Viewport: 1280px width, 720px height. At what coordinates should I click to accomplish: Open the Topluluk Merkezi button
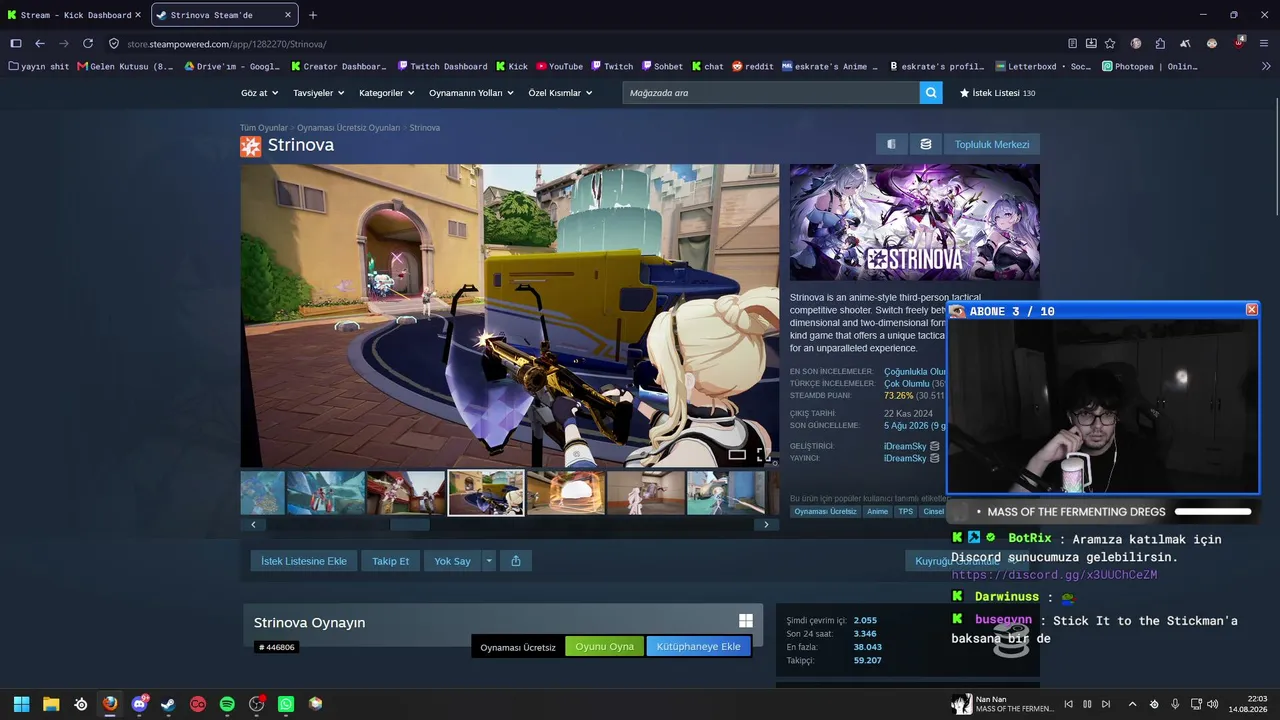pos(992,145)
